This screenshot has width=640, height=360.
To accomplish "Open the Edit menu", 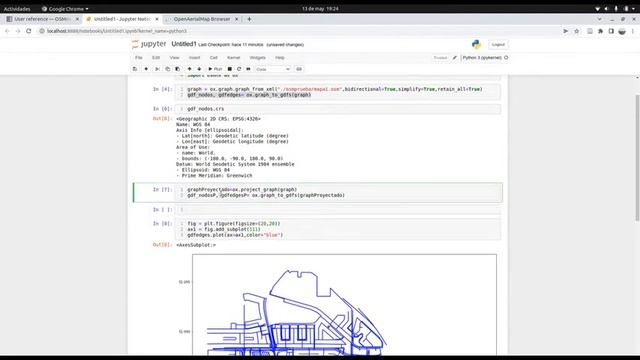I will click(156, 58).
